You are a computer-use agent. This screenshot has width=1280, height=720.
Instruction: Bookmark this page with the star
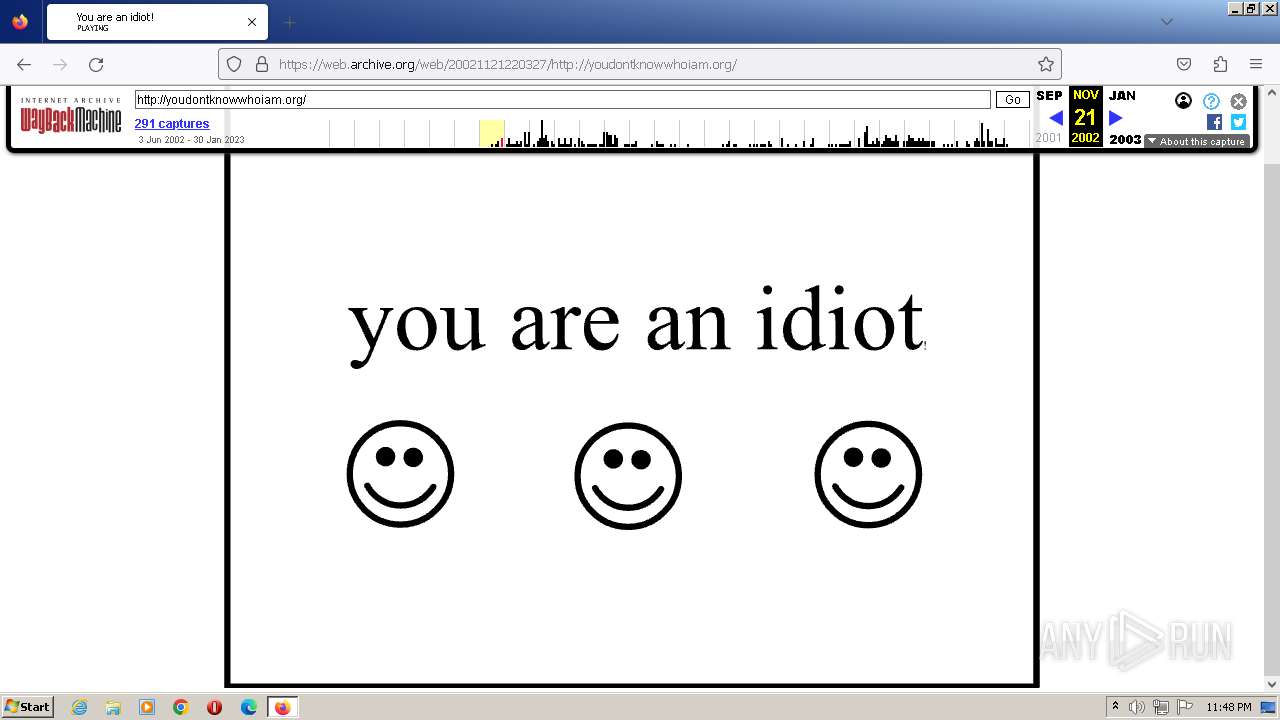tap(1046, 64)
